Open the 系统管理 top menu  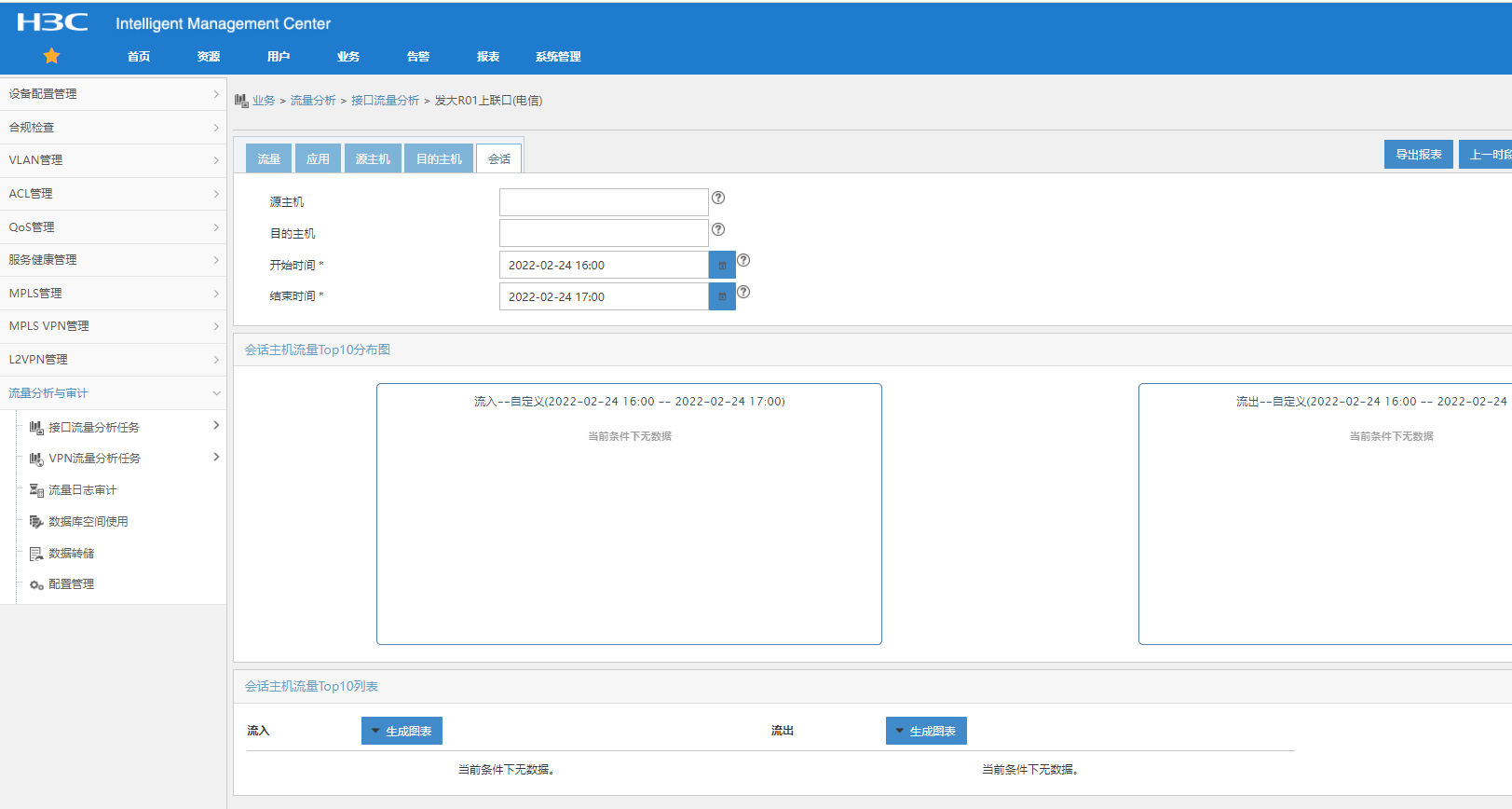tap(558, 57)
